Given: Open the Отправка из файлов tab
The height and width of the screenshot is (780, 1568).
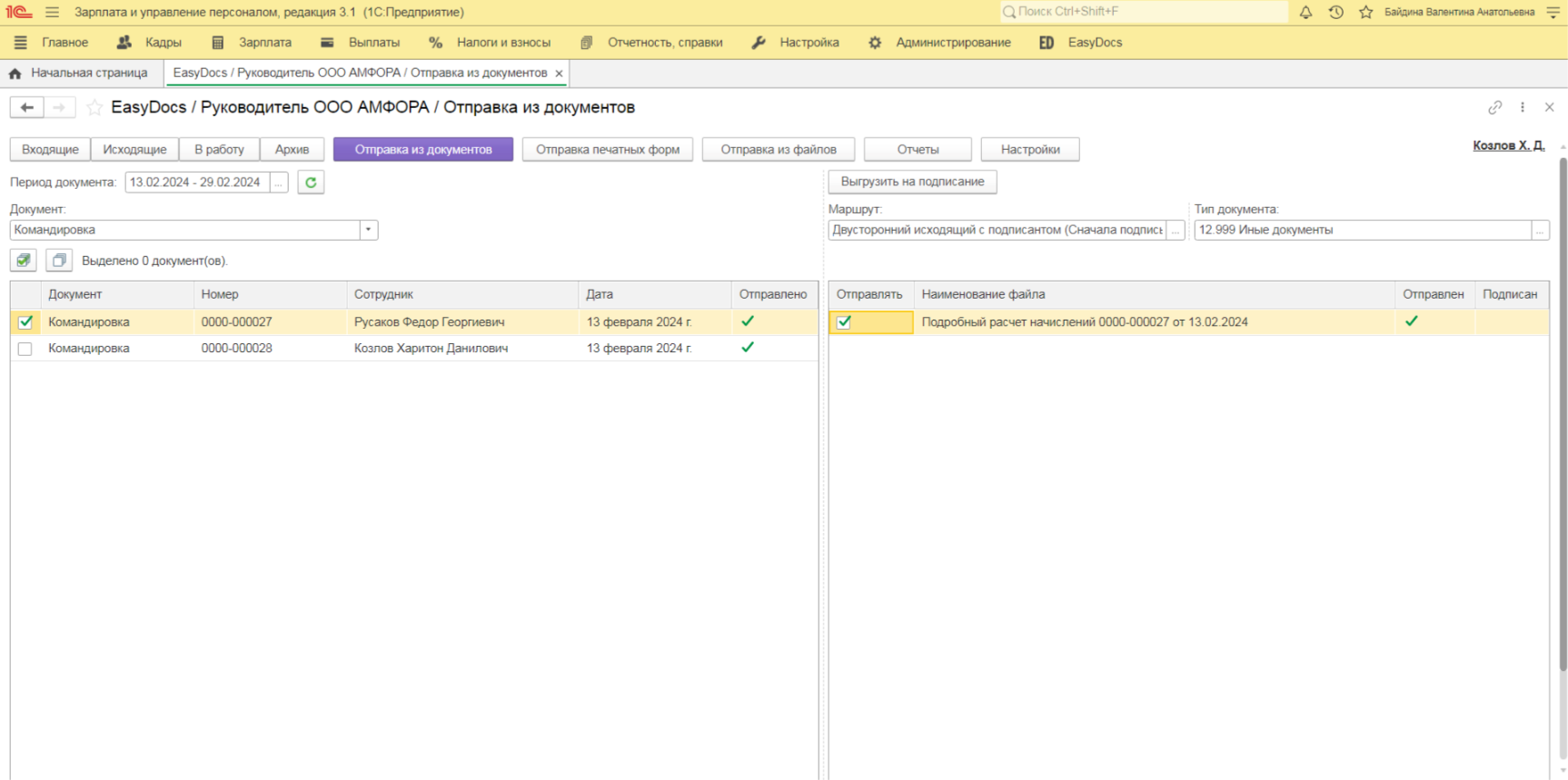Looking at the screenshot, I should (779, 150).
